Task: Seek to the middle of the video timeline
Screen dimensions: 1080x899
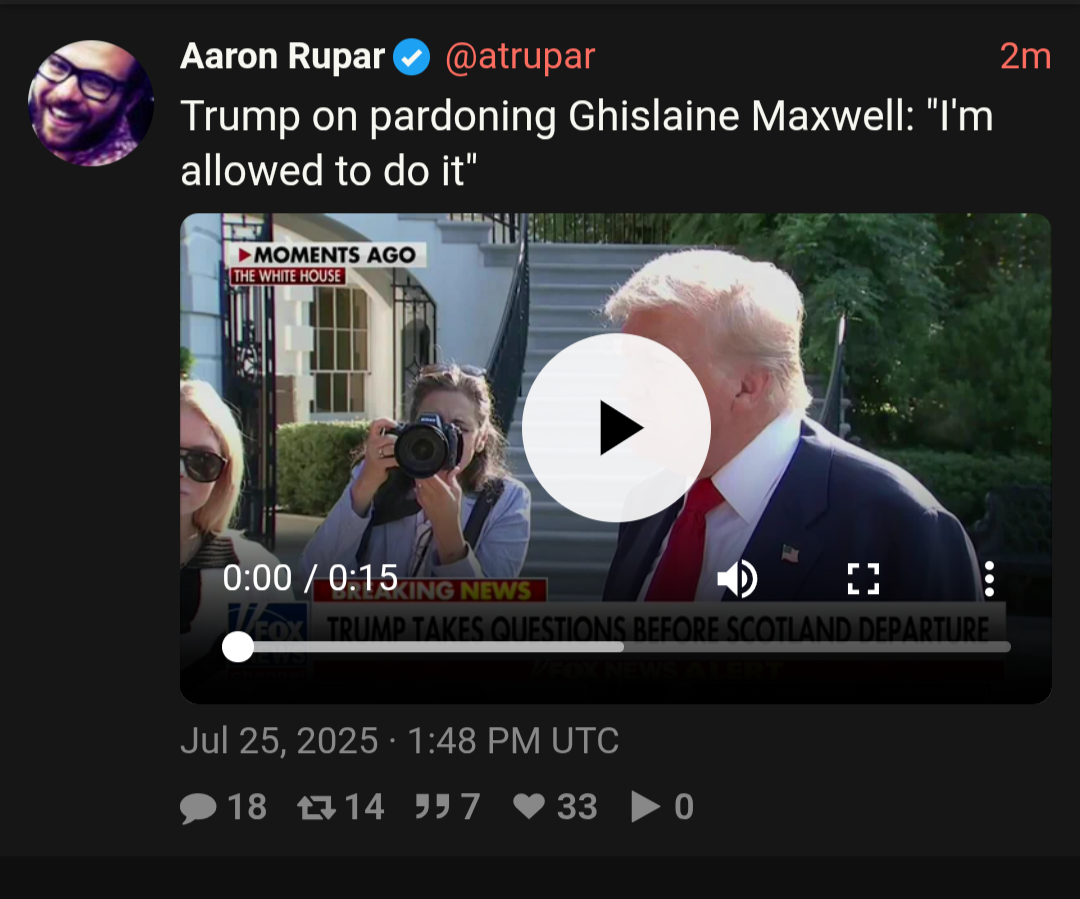Action: coord(616,647)
